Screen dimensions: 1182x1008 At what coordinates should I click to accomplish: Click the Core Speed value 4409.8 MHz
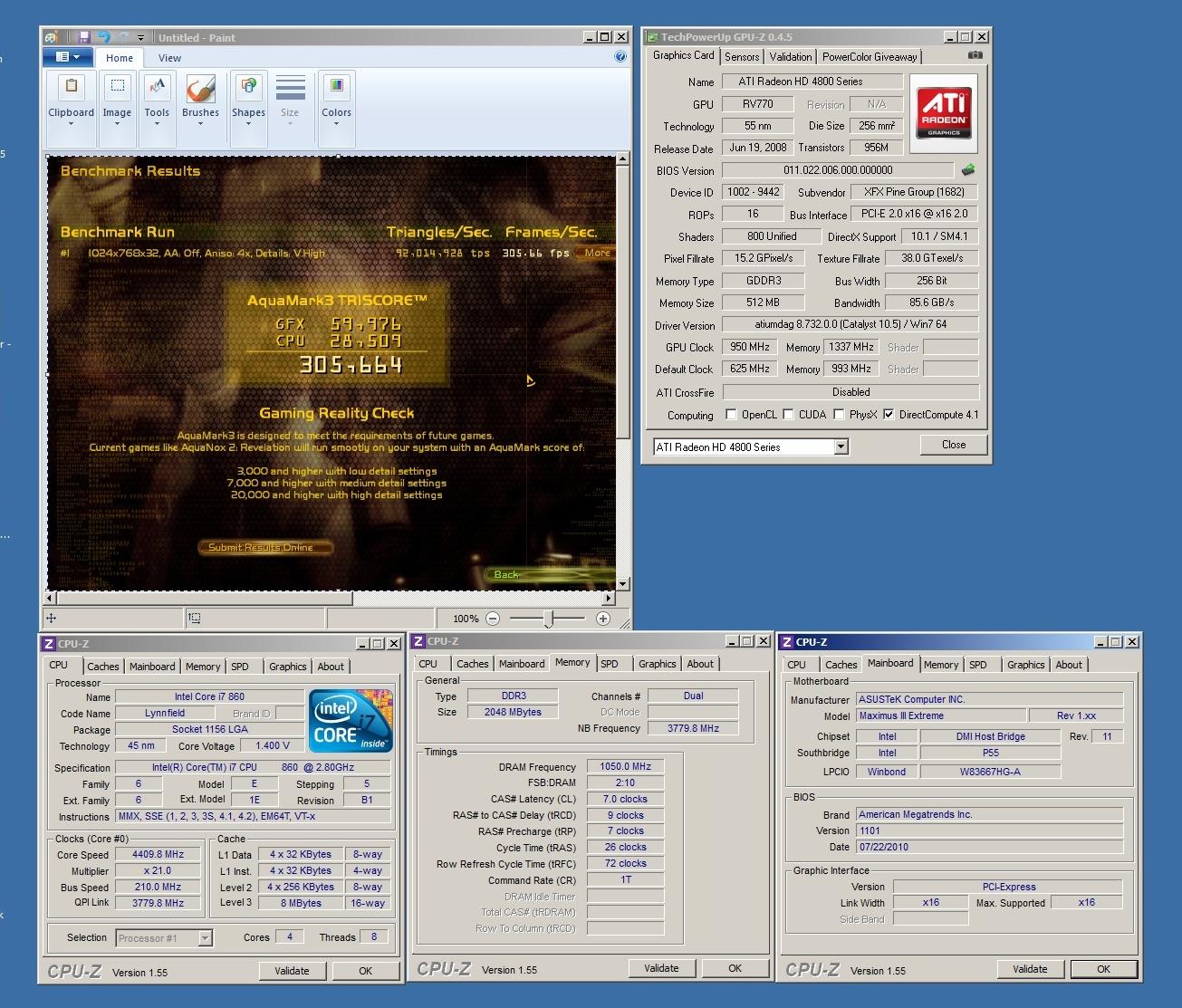pyautogui.click(x=159, y=854)
